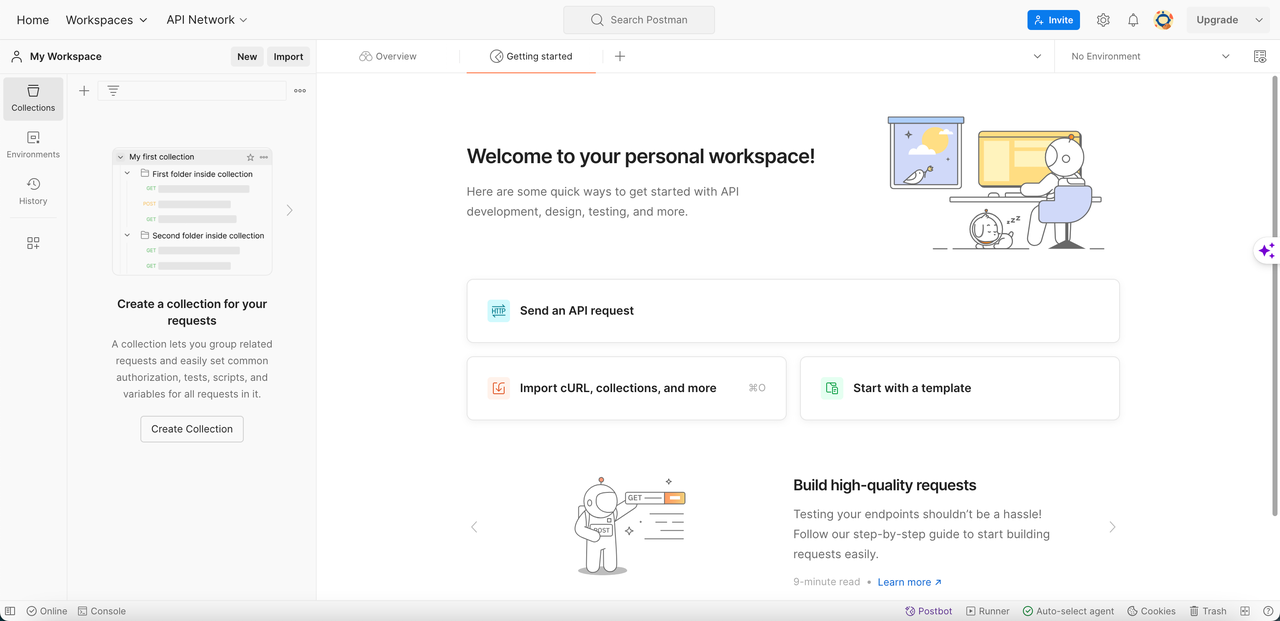Select Start with a template card

pos(960,388)
